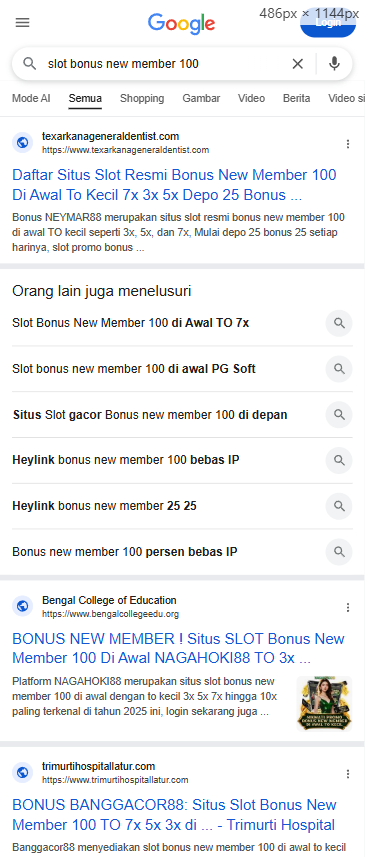Open the Shopping tab
This screenshot has width=365, height=857.
tap(142, 98)
